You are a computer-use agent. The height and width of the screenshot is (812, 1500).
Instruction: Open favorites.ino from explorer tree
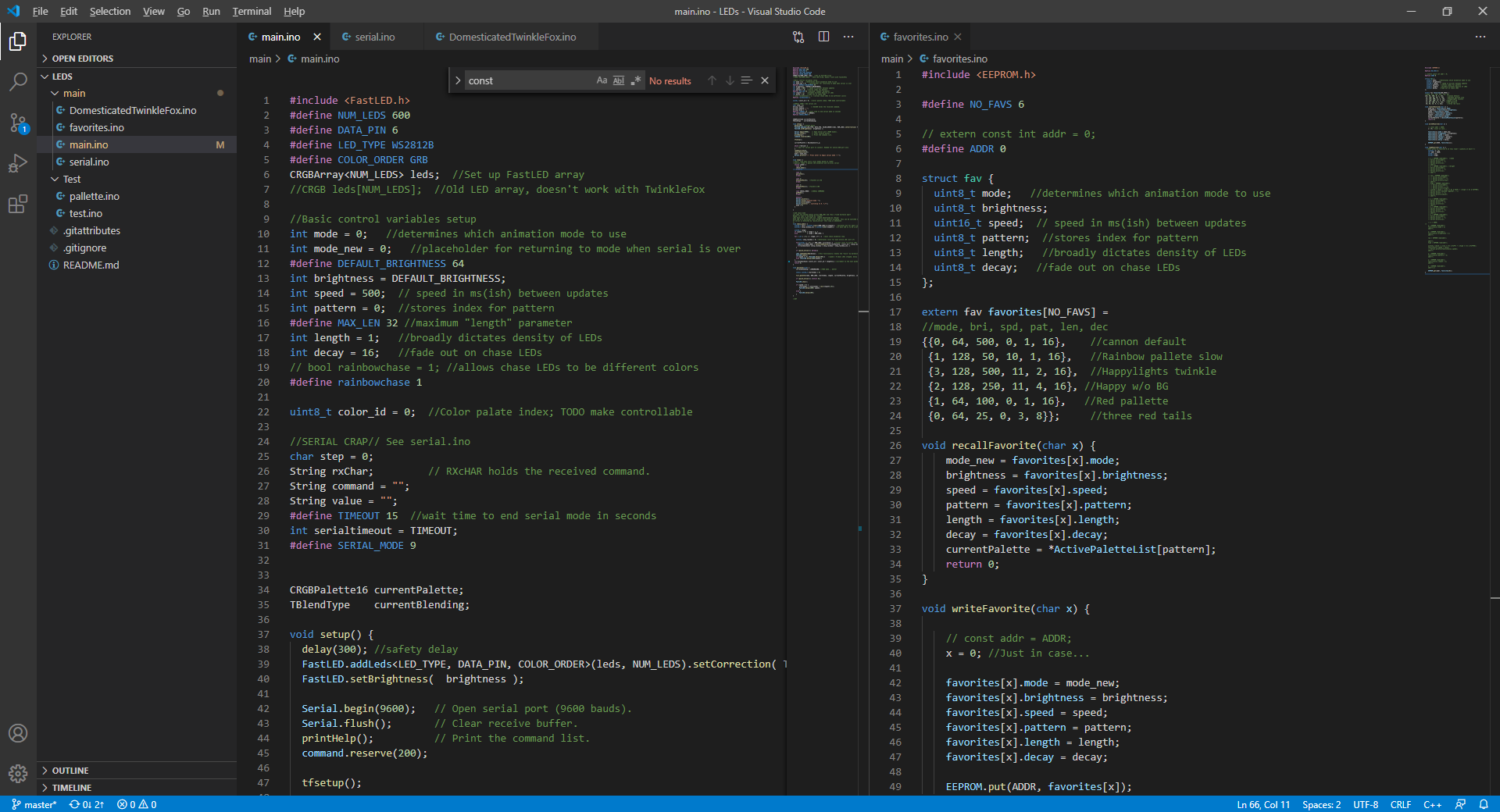pos(137,127)
